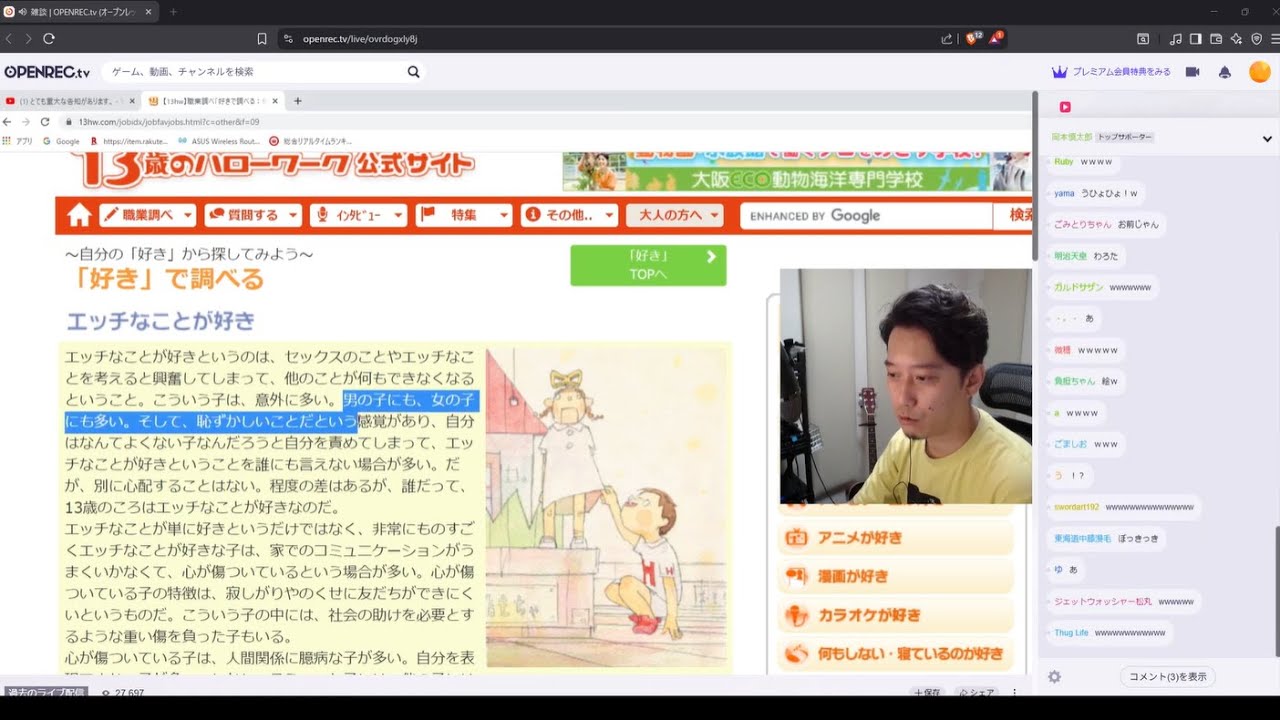Open the Brave playlist music note icon
The image size is (1280, 720).
coord(1175,39)
